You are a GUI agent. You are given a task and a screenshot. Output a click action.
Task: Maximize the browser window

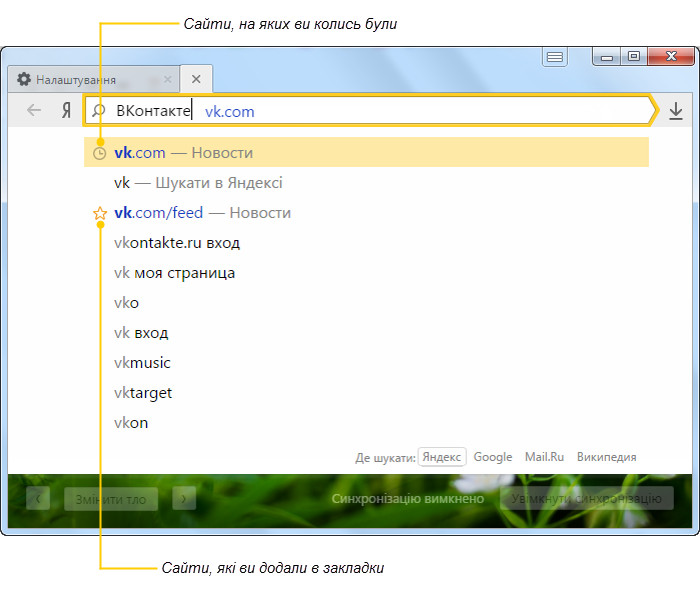(x=633, y=56)
